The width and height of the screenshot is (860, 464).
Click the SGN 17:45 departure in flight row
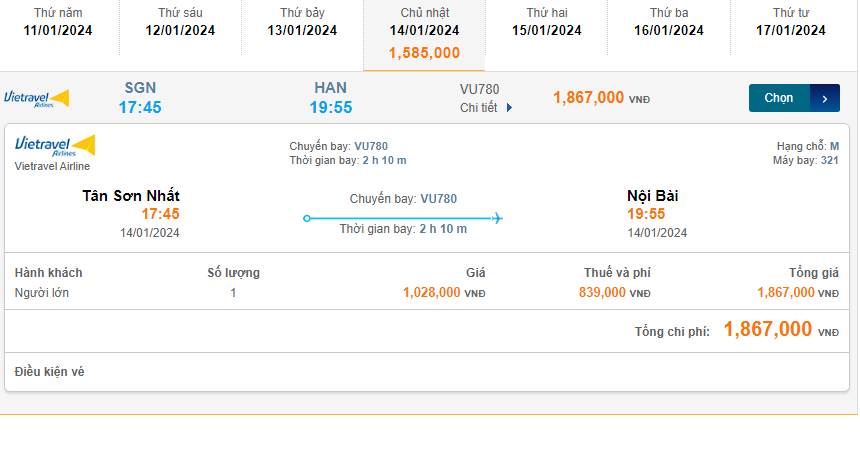pyautogui.click(x=140, y=98)
